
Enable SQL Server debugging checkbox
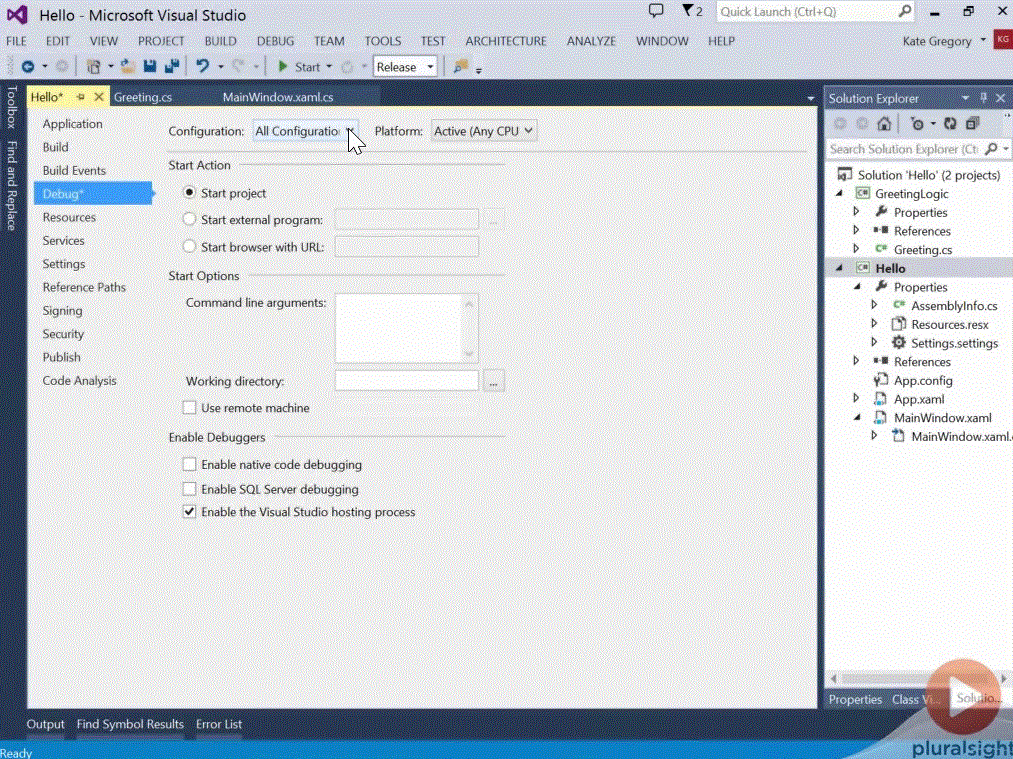189,489
